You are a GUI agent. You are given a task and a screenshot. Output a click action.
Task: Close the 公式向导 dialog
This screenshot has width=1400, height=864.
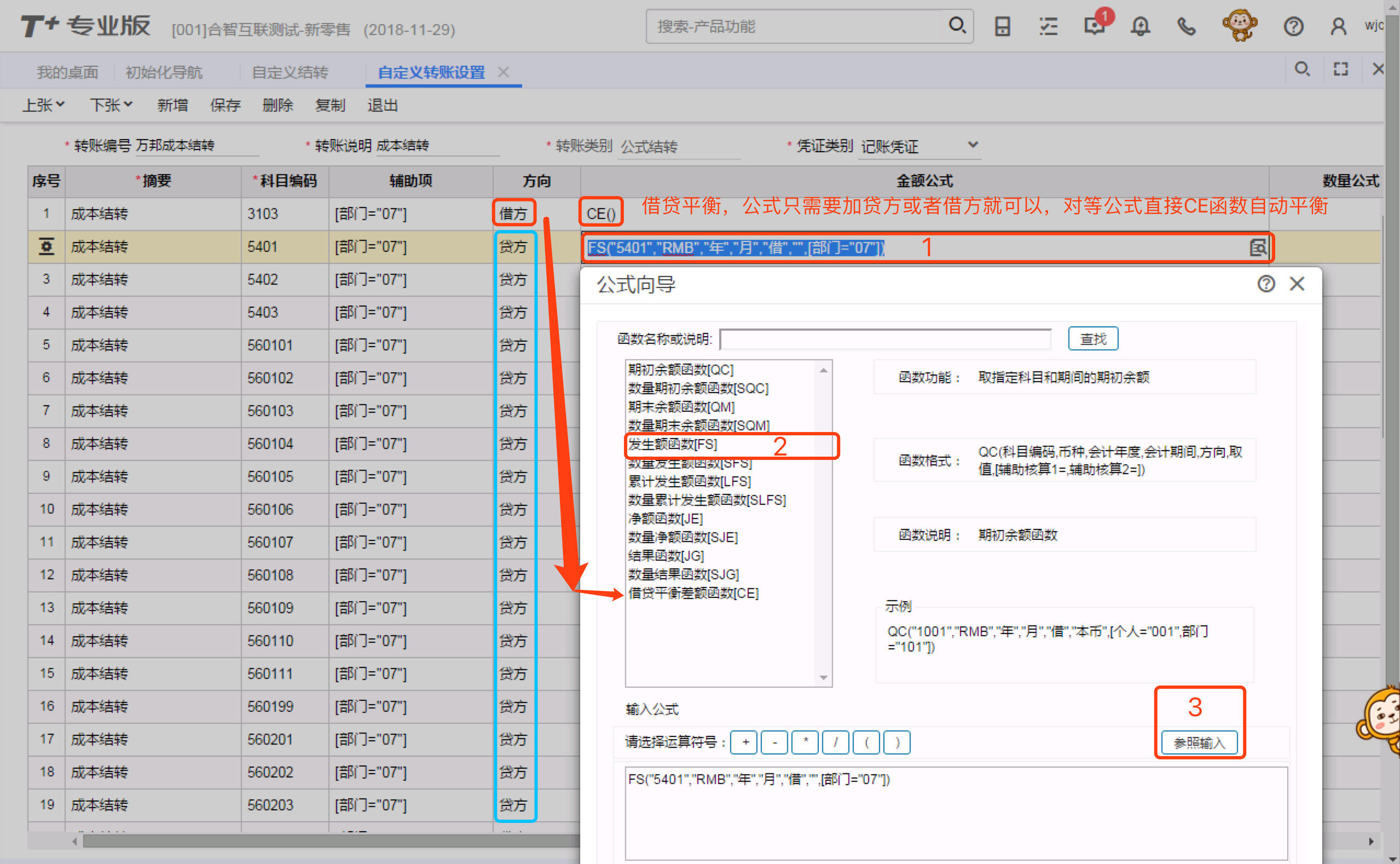pyautogui.click(x=1297, y=284)
